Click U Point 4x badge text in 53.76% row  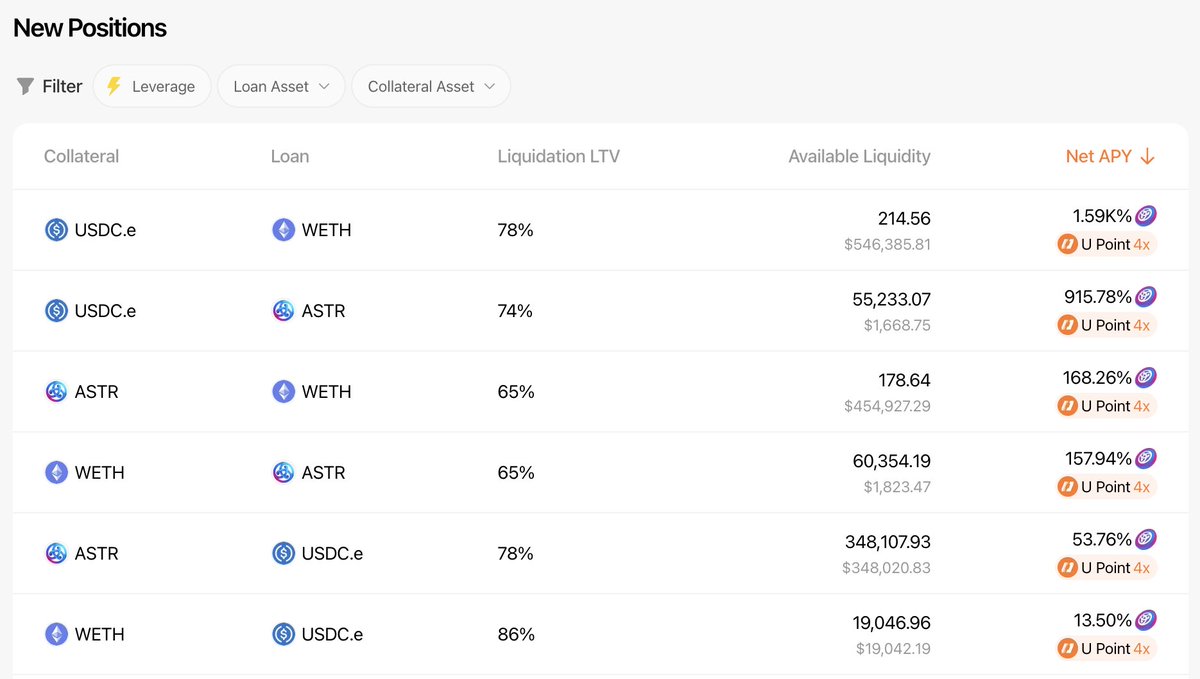[1116, 568]
